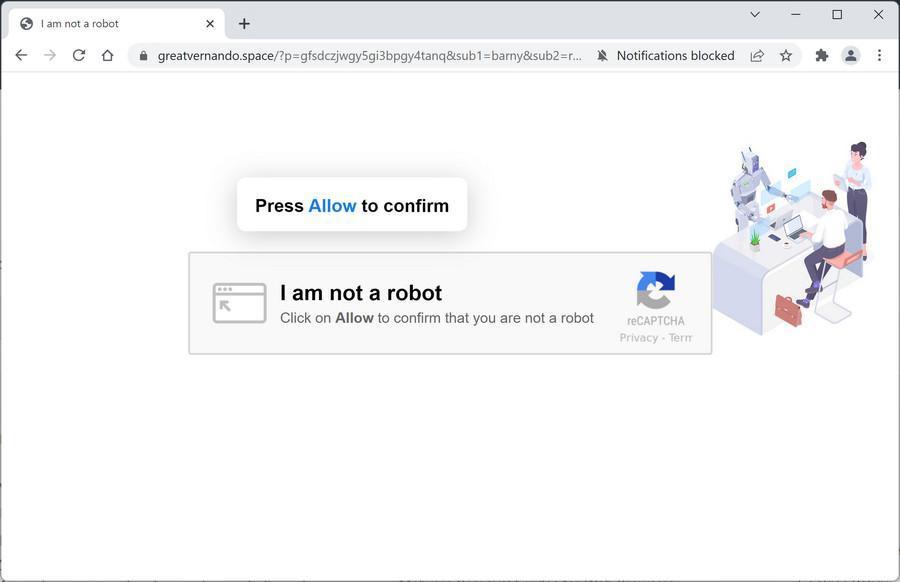Screen dimensions: 900x582
Task: Open the Extensions puzzle icon
Action: pyautogui.click(x=822, y=55)
